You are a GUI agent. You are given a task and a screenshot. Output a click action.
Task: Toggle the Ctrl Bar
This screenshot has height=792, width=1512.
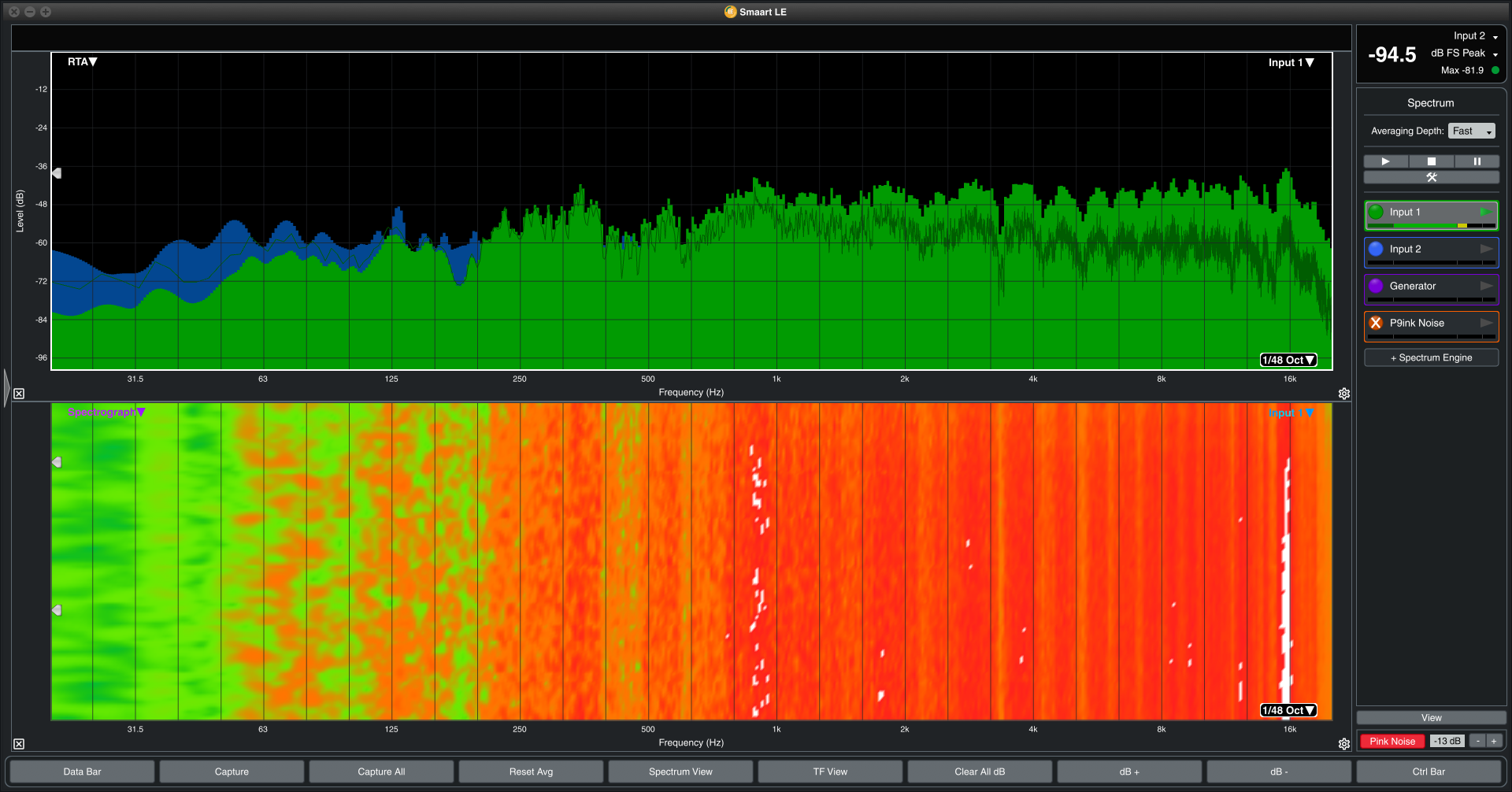pos(1429,772)
